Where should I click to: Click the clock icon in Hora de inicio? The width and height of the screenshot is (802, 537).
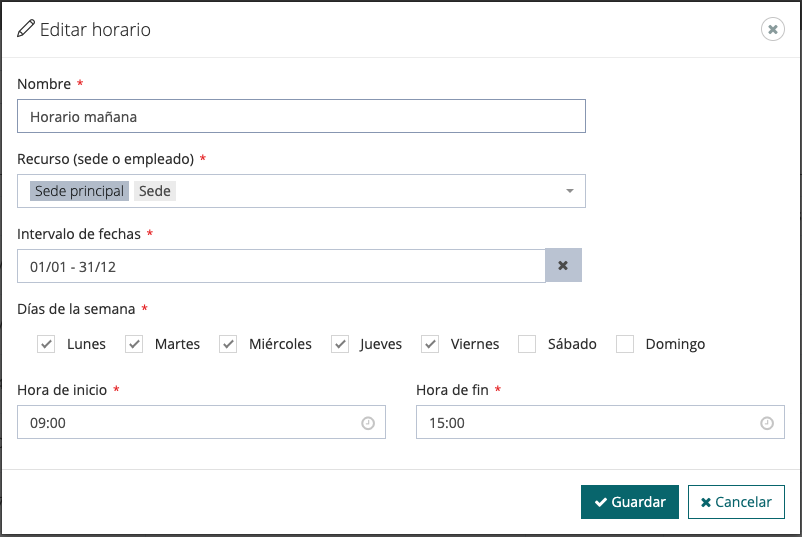(x=368, y=423)
